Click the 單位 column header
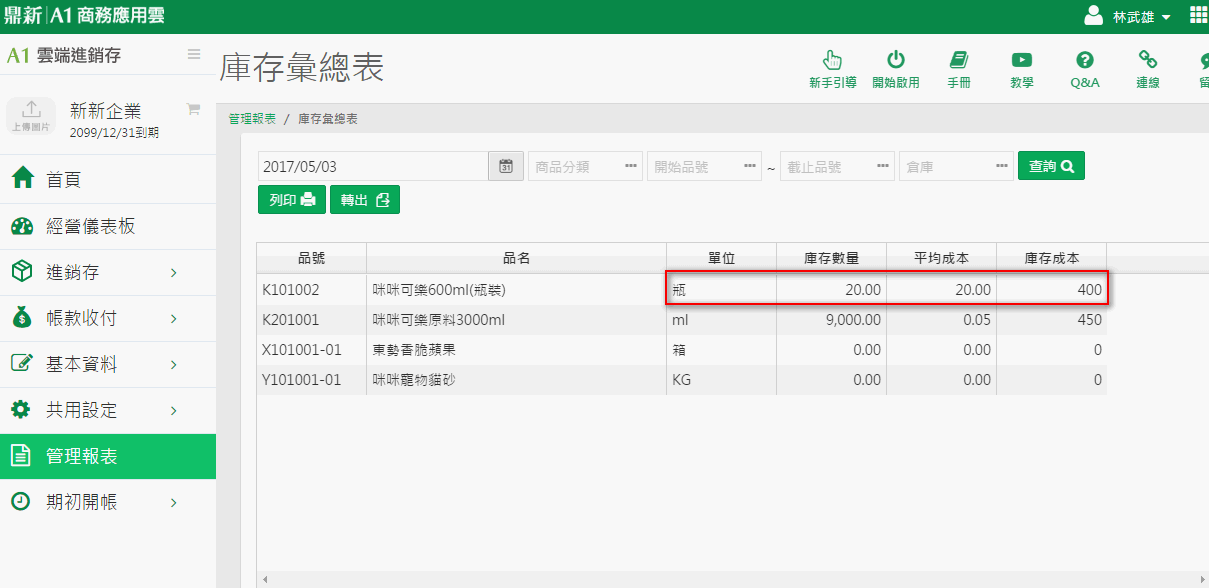Viewport: 1209px width, 588px height. coord(721,258)
